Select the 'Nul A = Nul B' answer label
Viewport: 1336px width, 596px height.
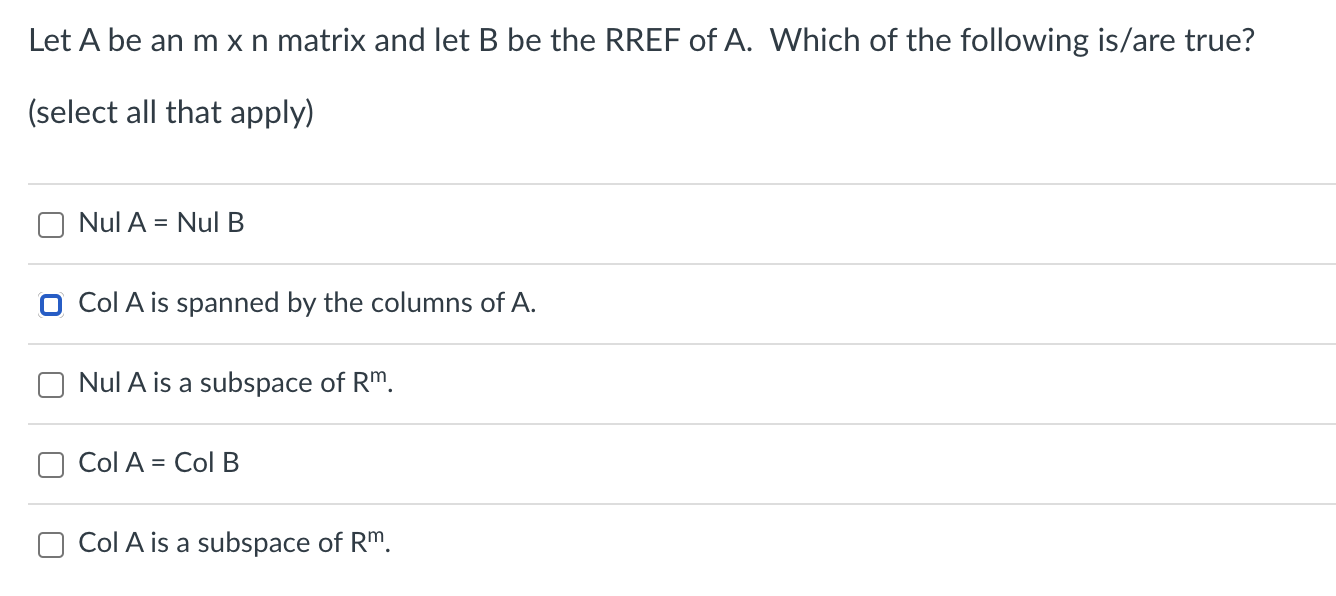pos(161,223)
